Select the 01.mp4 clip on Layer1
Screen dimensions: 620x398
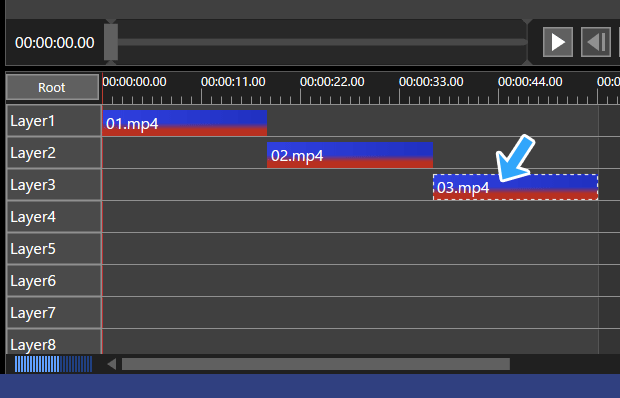pyautogui.click(x=185, y=123)
